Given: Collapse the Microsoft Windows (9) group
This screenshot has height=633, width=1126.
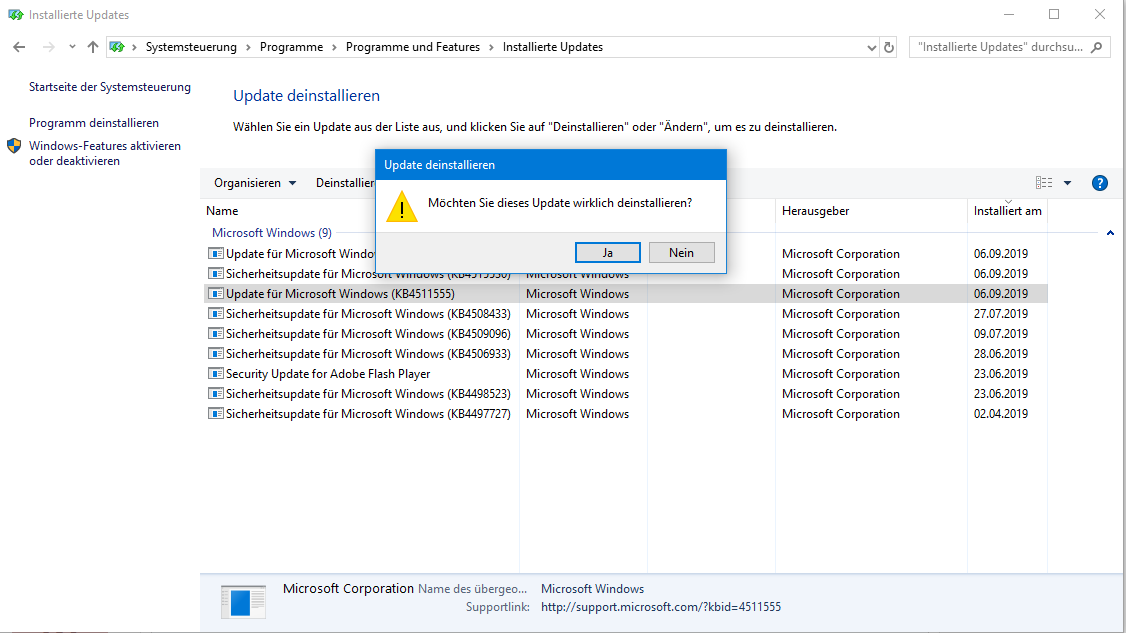Looking at the screenshot, I should pos(1110,233).
